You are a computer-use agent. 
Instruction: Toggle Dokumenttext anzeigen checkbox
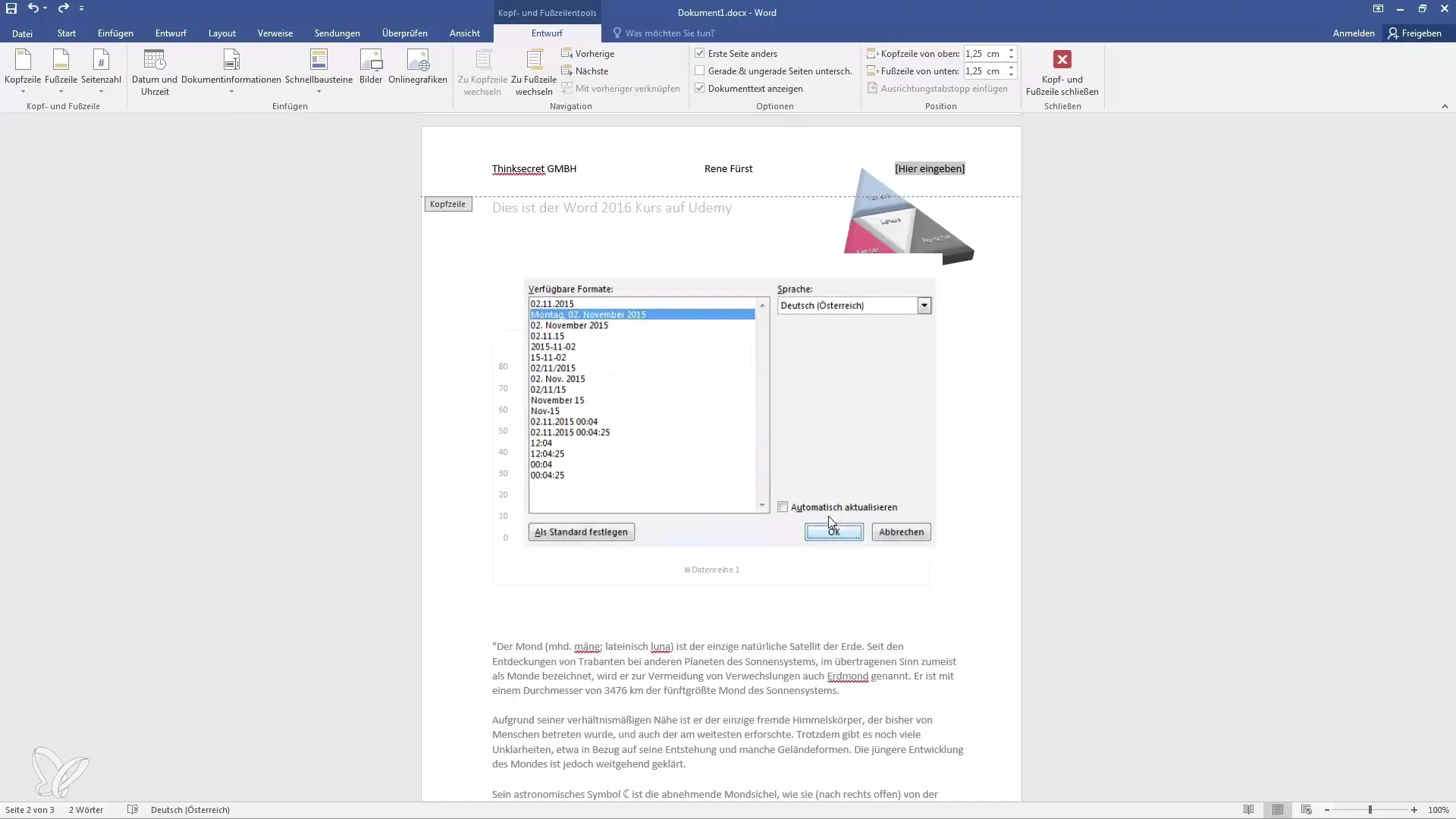[700, 89]
